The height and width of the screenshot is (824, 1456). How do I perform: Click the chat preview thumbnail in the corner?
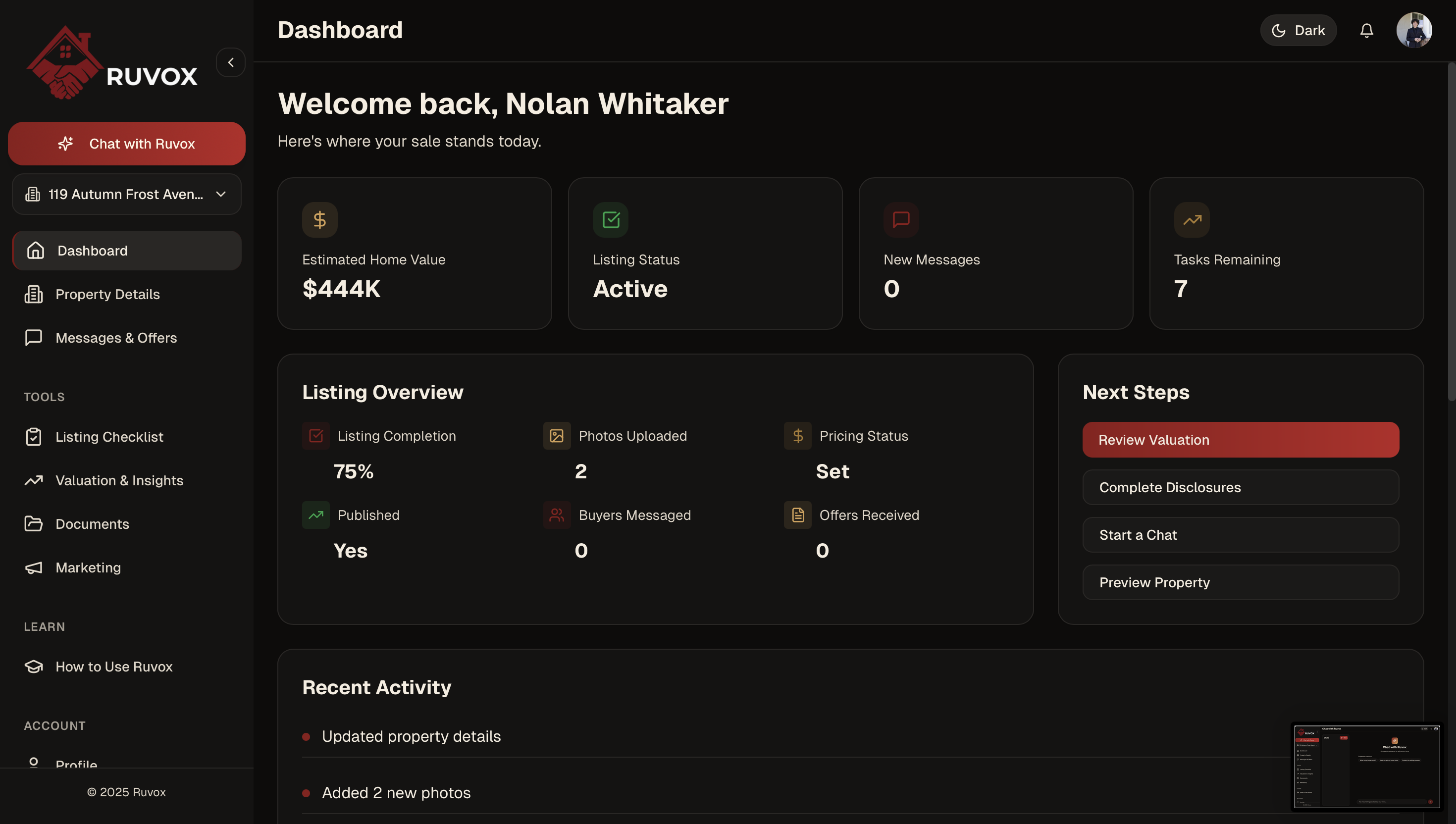click(1366, 766)
